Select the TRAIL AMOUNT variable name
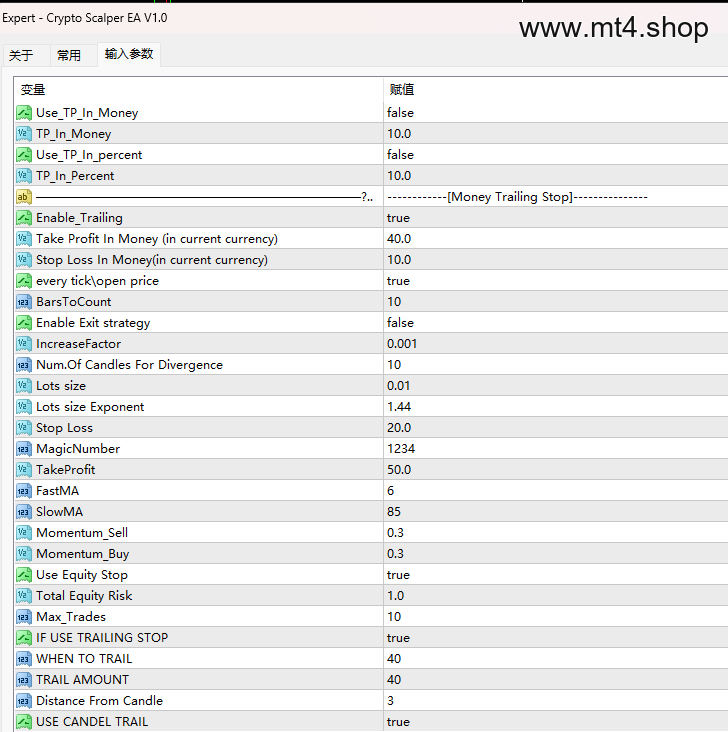The image size is (728, 732). point(82,680)
